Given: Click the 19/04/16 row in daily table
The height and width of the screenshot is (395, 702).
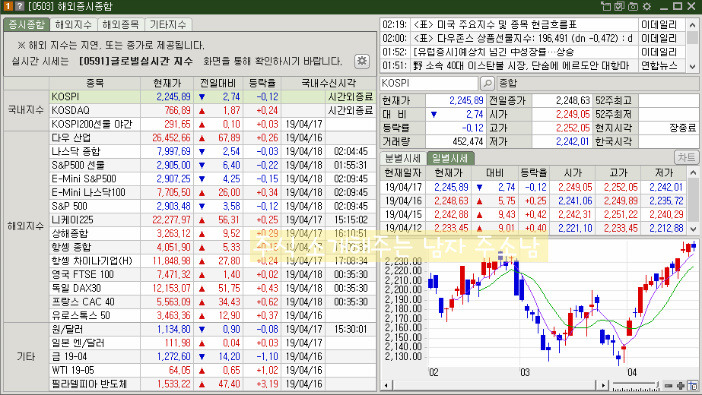Looking at the screenshot, I should (535, 201).
